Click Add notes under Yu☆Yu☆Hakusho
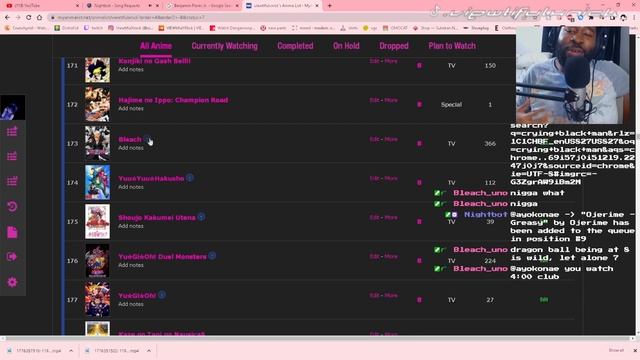 click(131, 187)
